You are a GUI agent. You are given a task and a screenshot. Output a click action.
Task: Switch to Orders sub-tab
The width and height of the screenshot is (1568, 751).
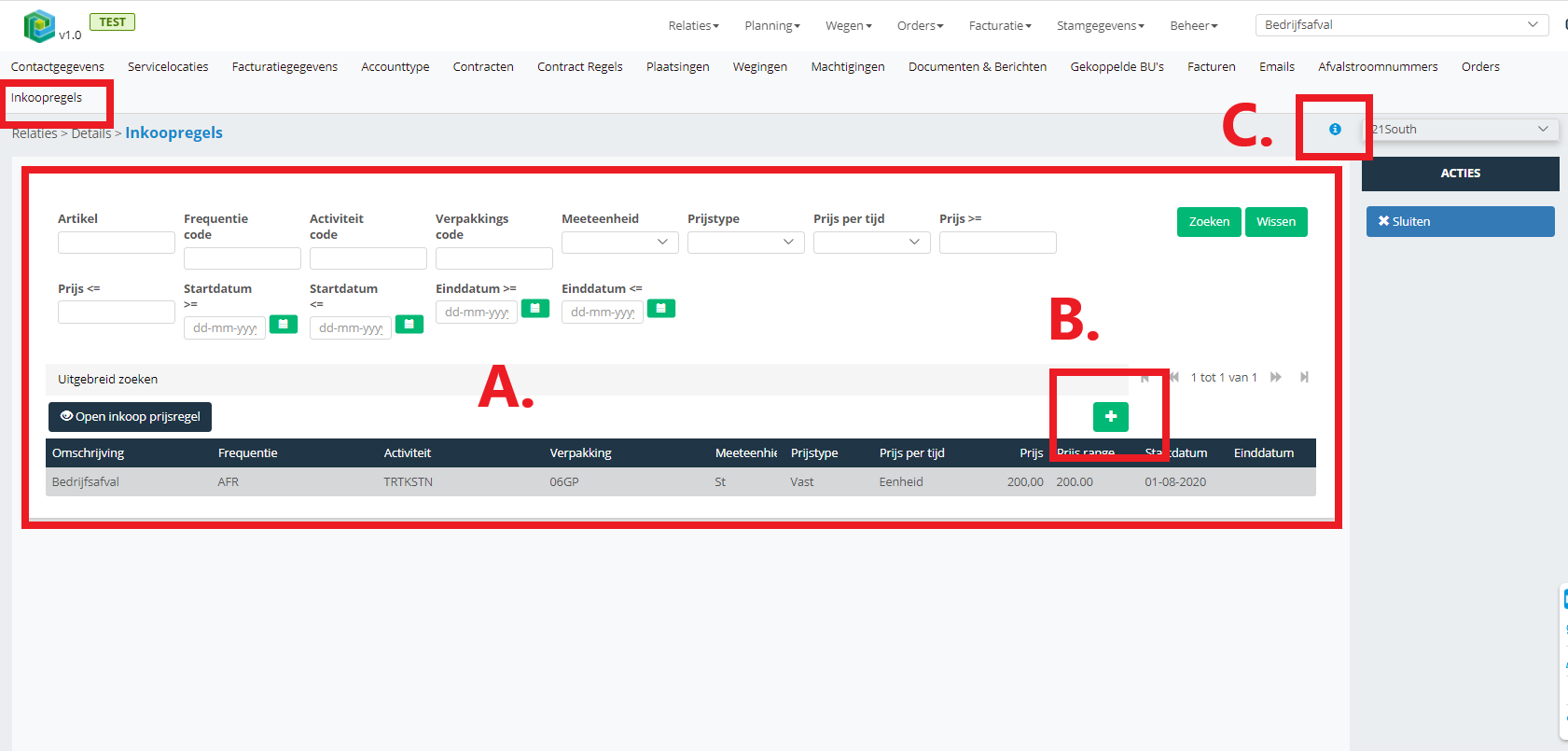click(1480, 66)
